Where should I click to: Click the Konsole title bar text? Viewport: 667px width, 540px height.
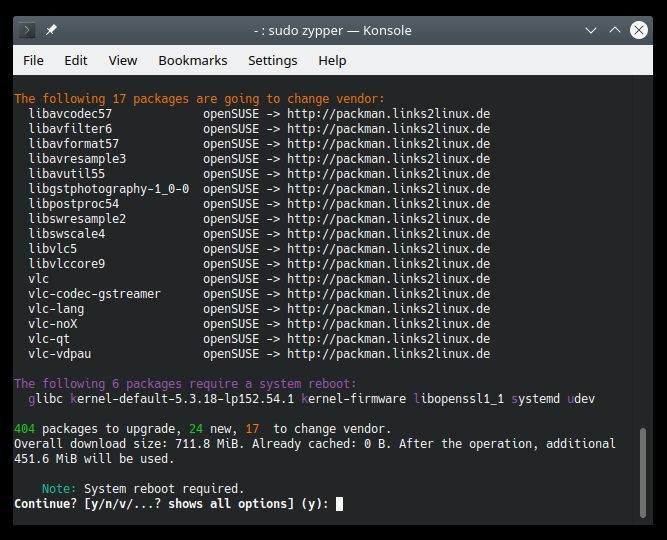[x=333, y=30]
